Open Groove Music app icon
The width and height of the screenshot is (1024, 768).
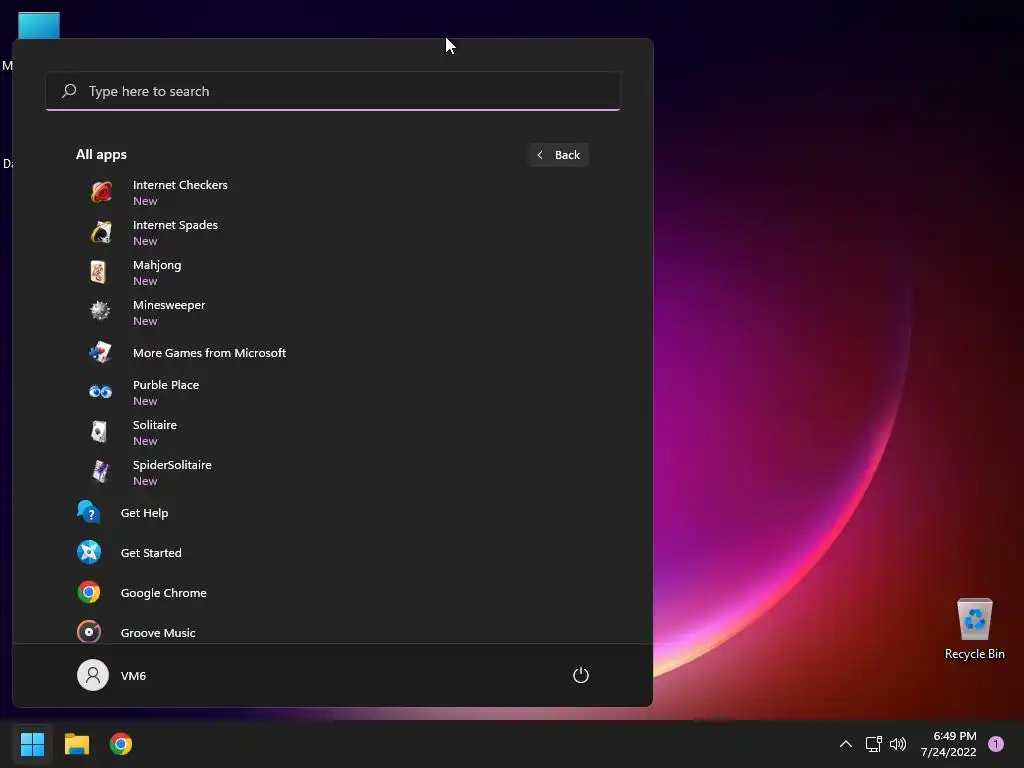pyautogui.click(x=89, y=632)
